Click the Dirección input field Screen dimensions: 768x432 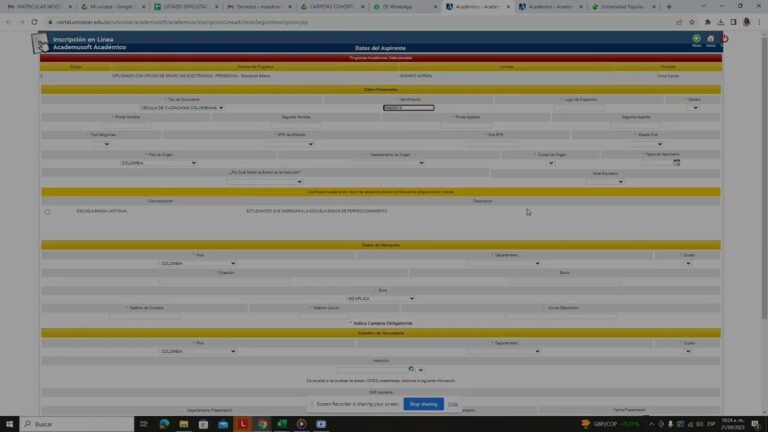[x=224, y=281]
